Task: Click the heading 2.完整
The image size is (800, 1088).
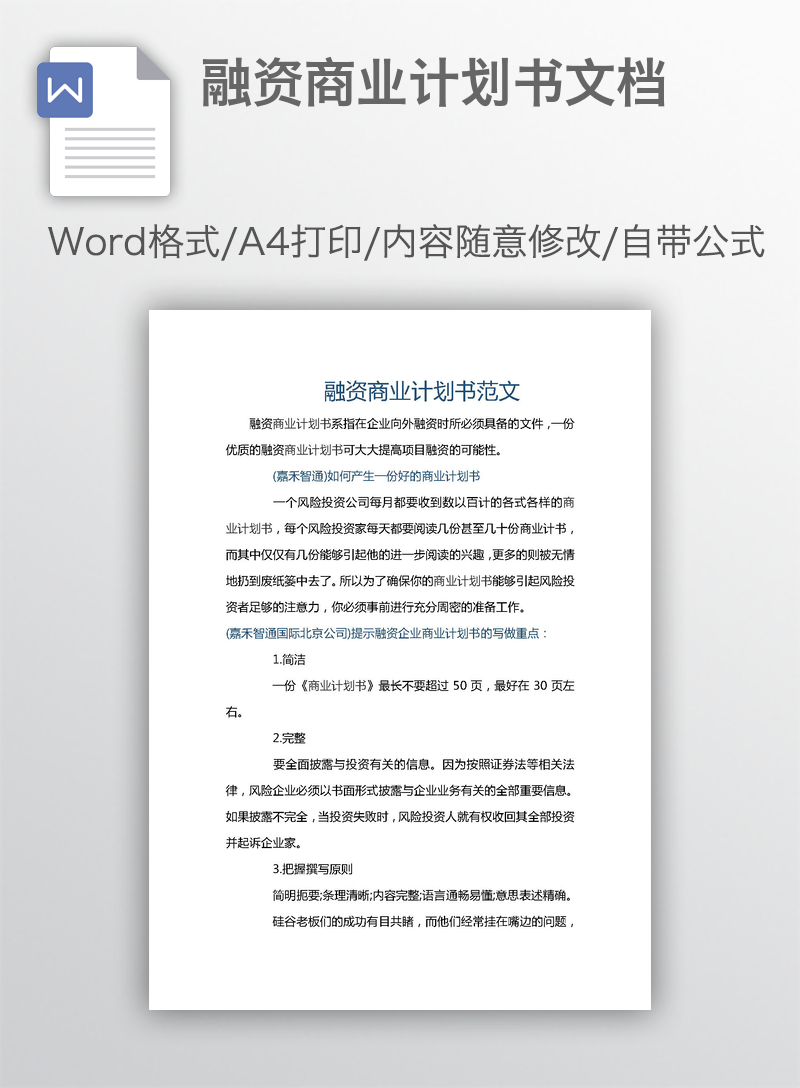Action: tap(289, 738)
